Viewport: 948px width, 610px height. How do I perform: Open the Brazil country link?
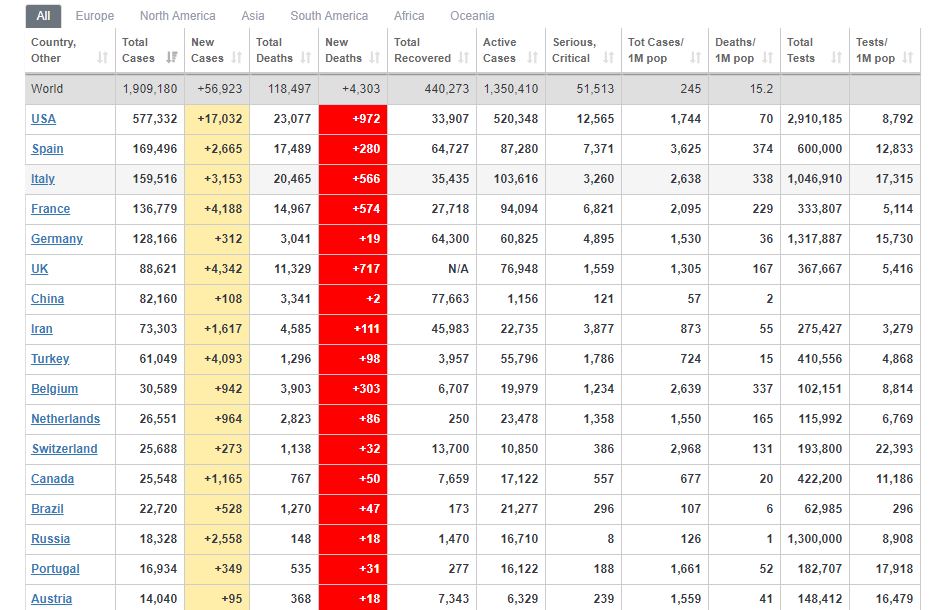point(47,509)
